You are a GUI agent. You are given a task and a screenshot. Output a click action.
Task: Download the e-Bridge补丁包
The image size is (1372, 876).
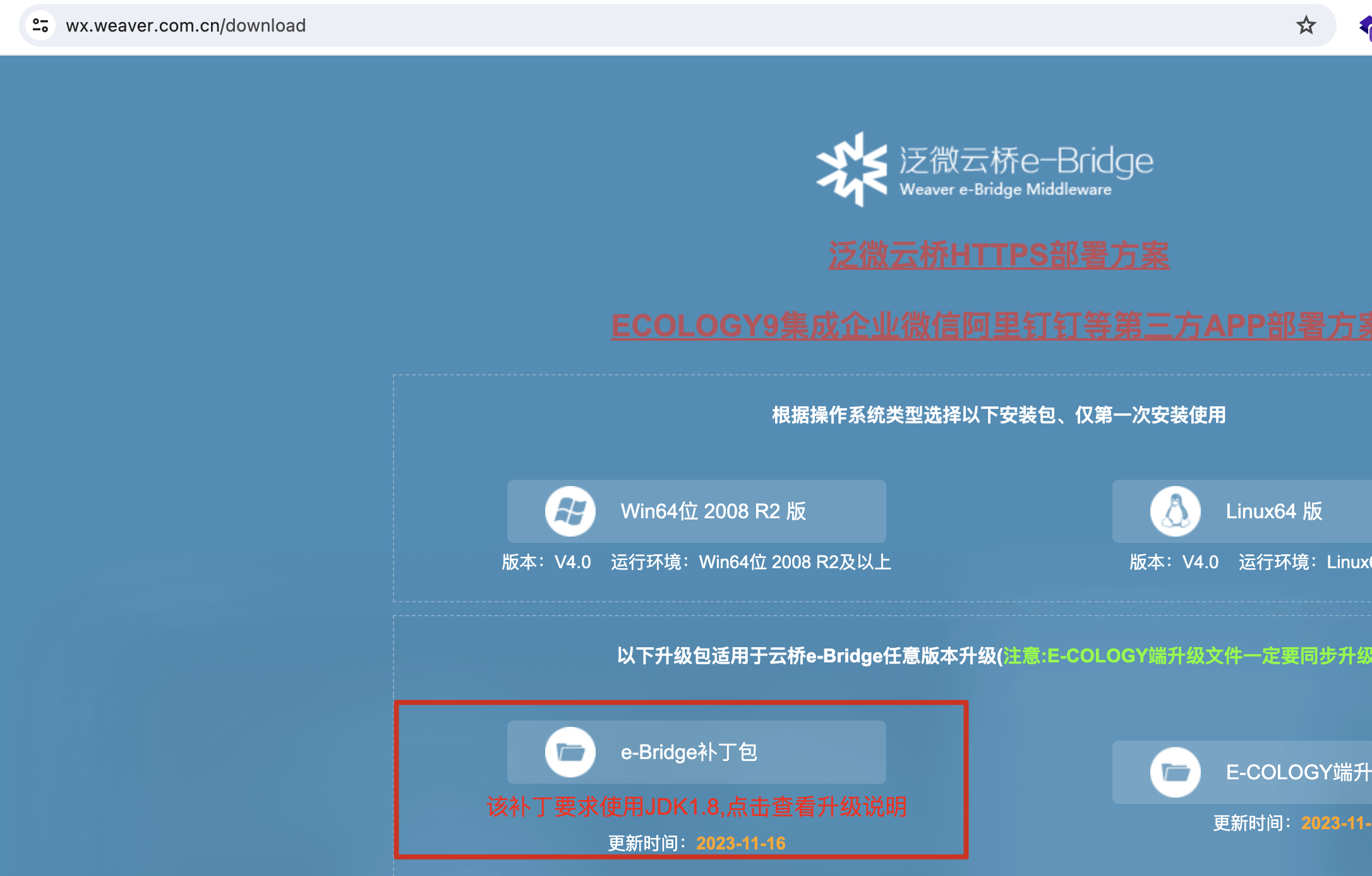click(689, 752)
